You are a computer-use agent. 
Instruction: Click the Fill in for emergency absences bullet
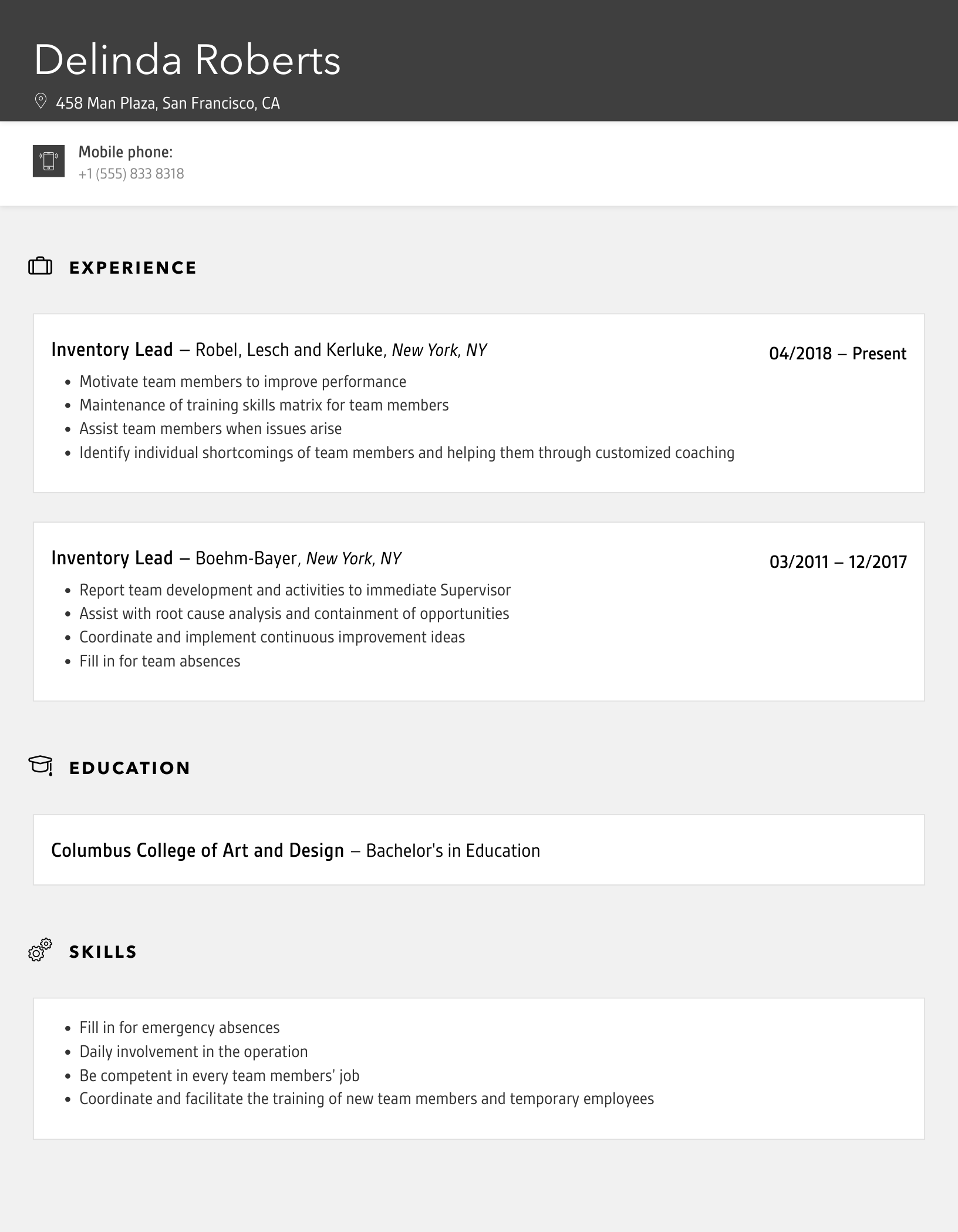(180, 1028)
